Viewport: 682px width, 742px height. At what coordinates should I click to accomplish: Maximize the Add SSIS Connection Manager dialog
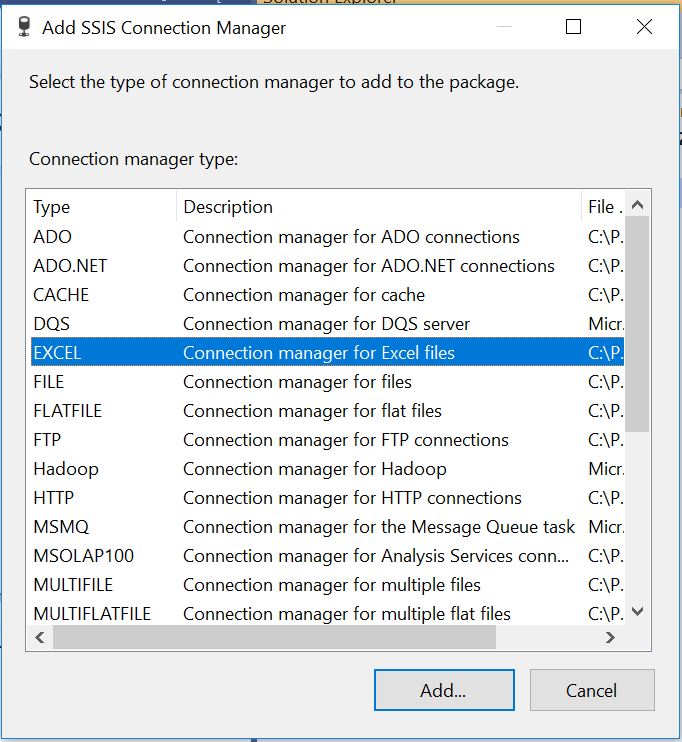[x=573, y=26]
